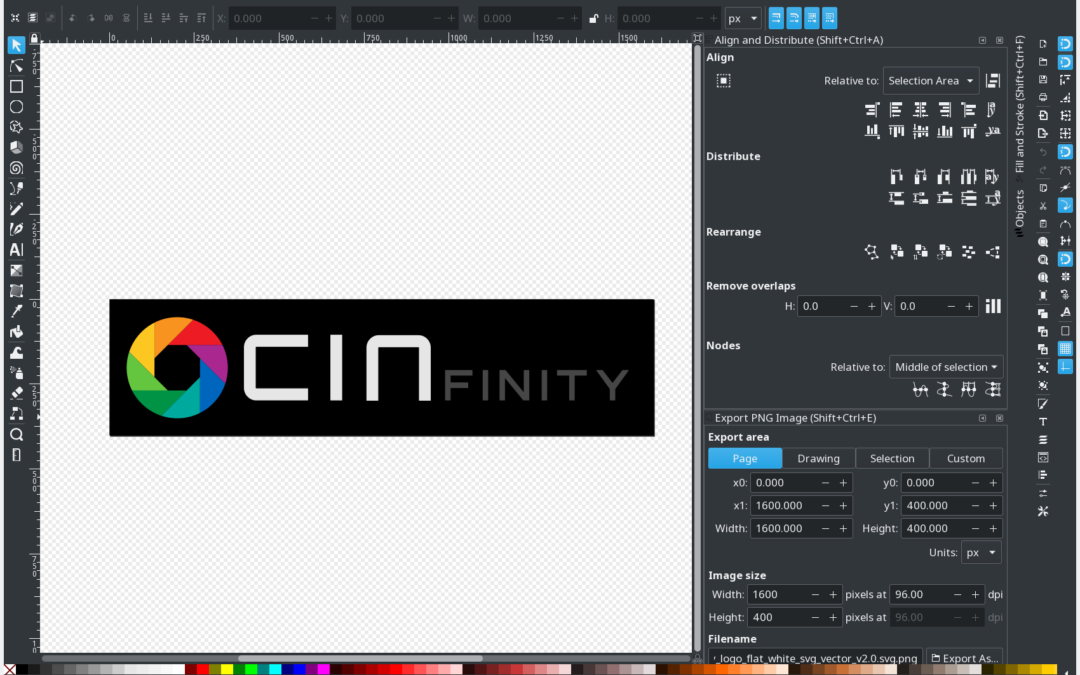Pick the yellow swatch in color palette
The height and width of the screenshot is (675, 1080).
click(226, 668)
